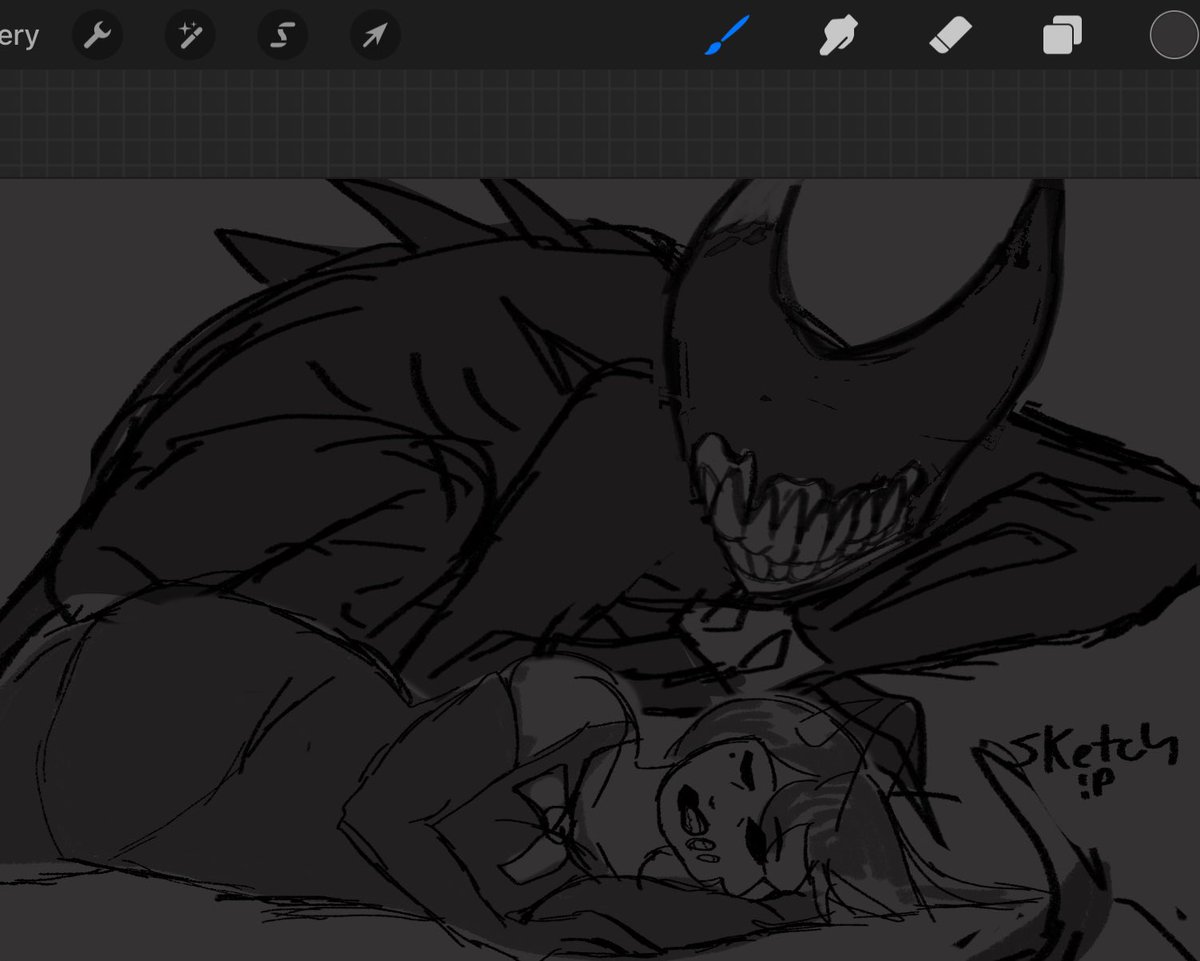Image resolution: width=1200 pixels, height=961 pixels.
Task: Activate the Selection S-ribbon tool
Action: [283, 37]
